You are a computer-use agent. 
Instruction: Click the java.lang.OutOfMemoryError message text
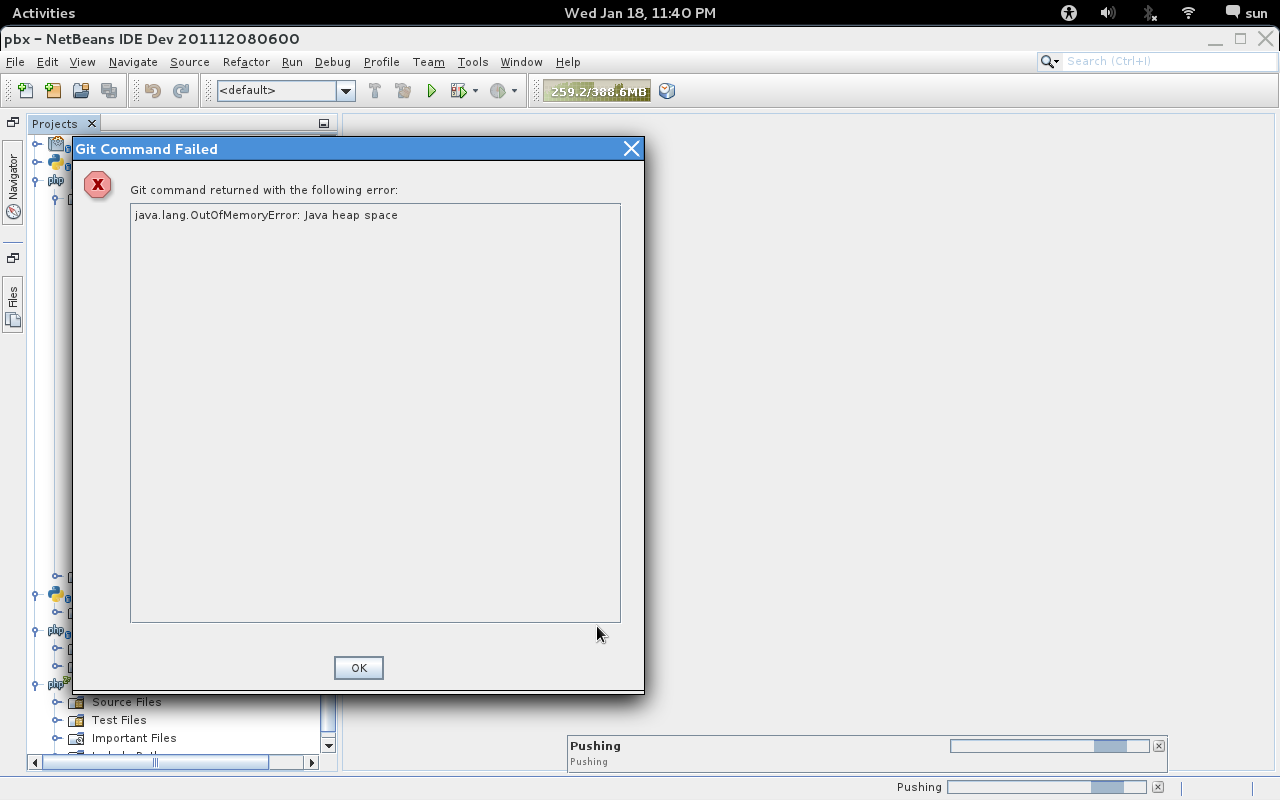[x=266, y=215]
